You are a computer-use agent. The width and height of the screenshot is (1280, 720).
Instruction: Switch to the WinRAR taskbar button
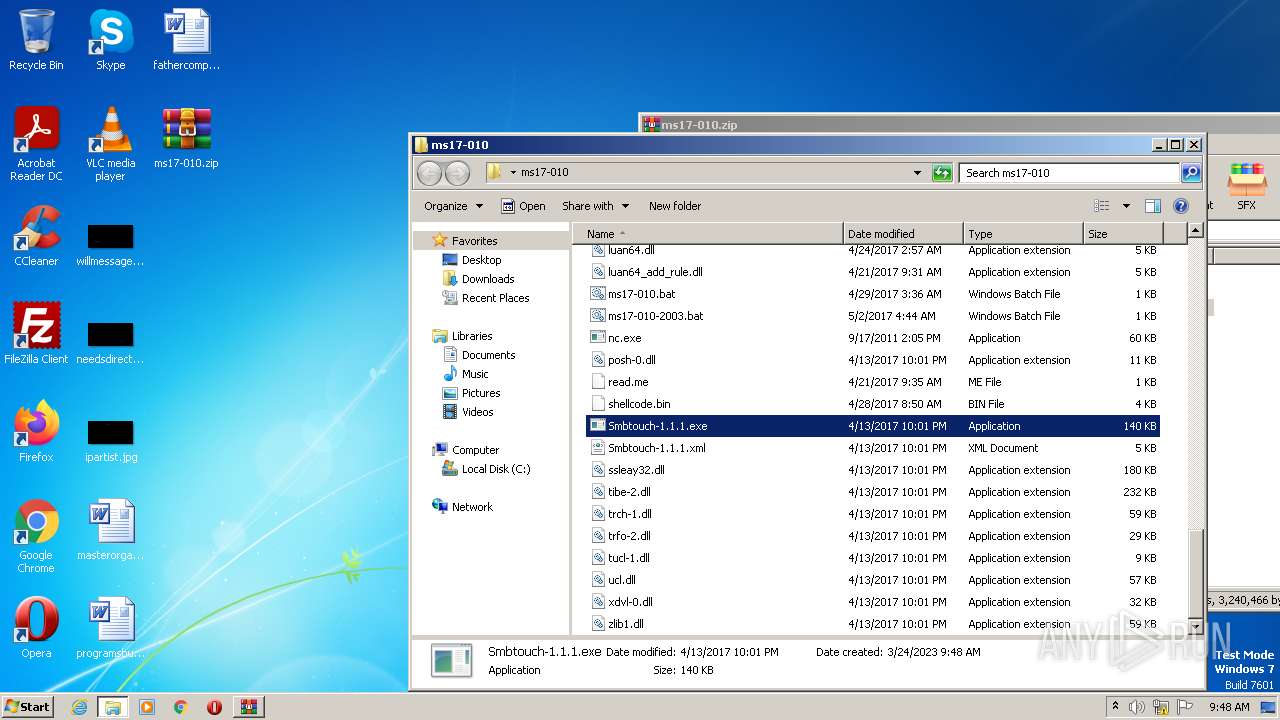[248, 707]
